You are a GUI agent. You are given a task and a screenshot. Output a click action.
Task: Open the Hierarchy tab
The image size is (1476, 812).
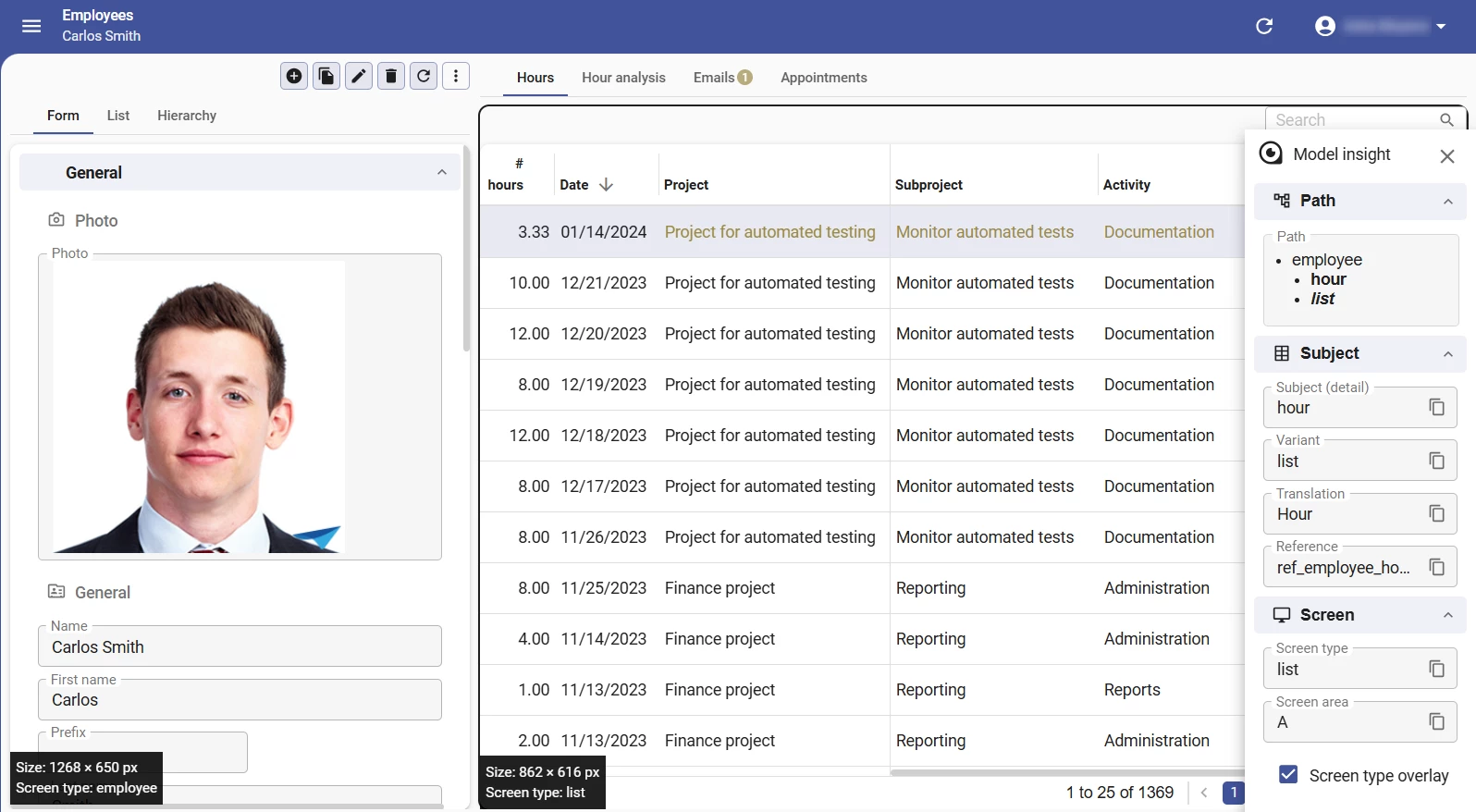[x=187, y=116]
